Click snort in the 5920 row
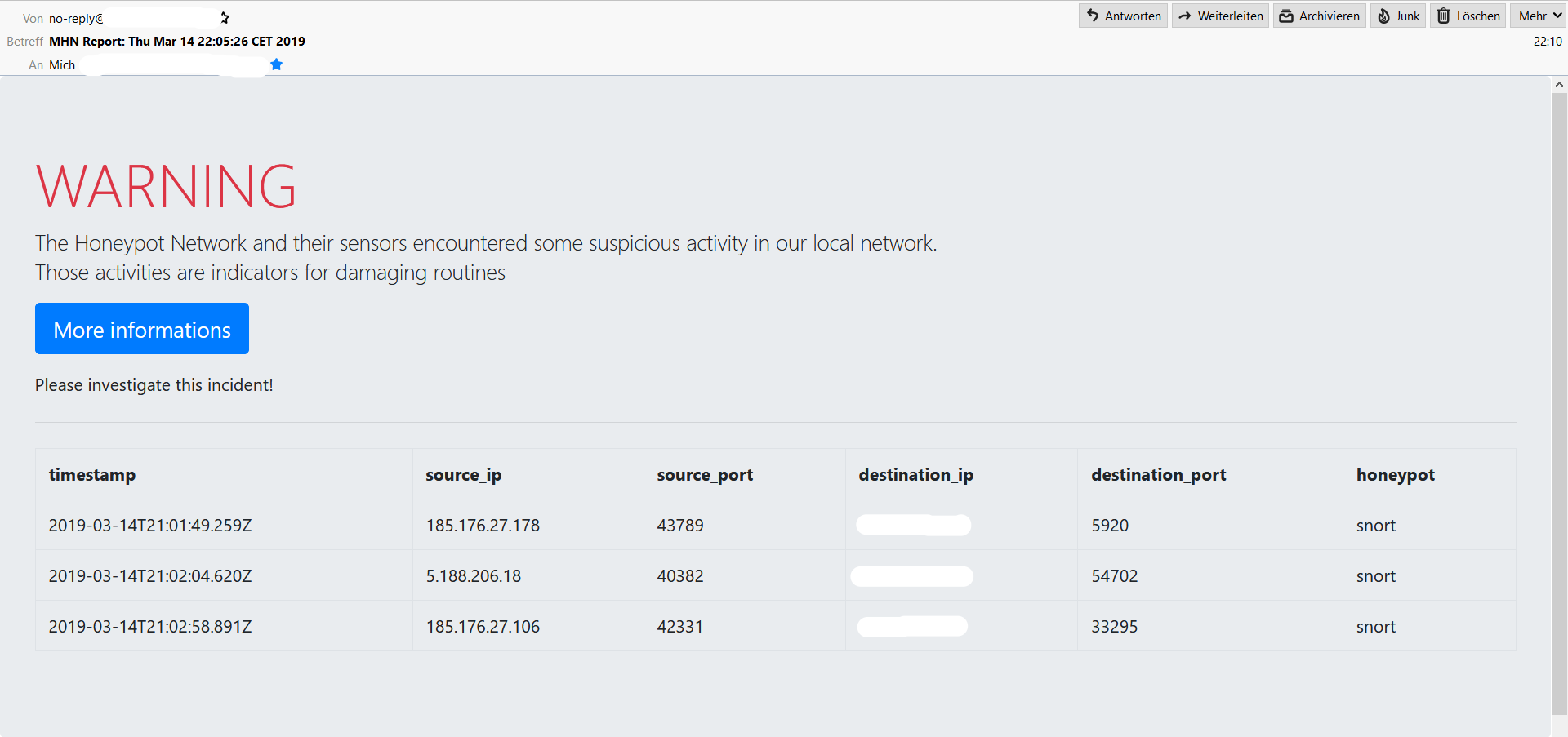This screenshot has height=737, width=1568. coord(1376,526)
